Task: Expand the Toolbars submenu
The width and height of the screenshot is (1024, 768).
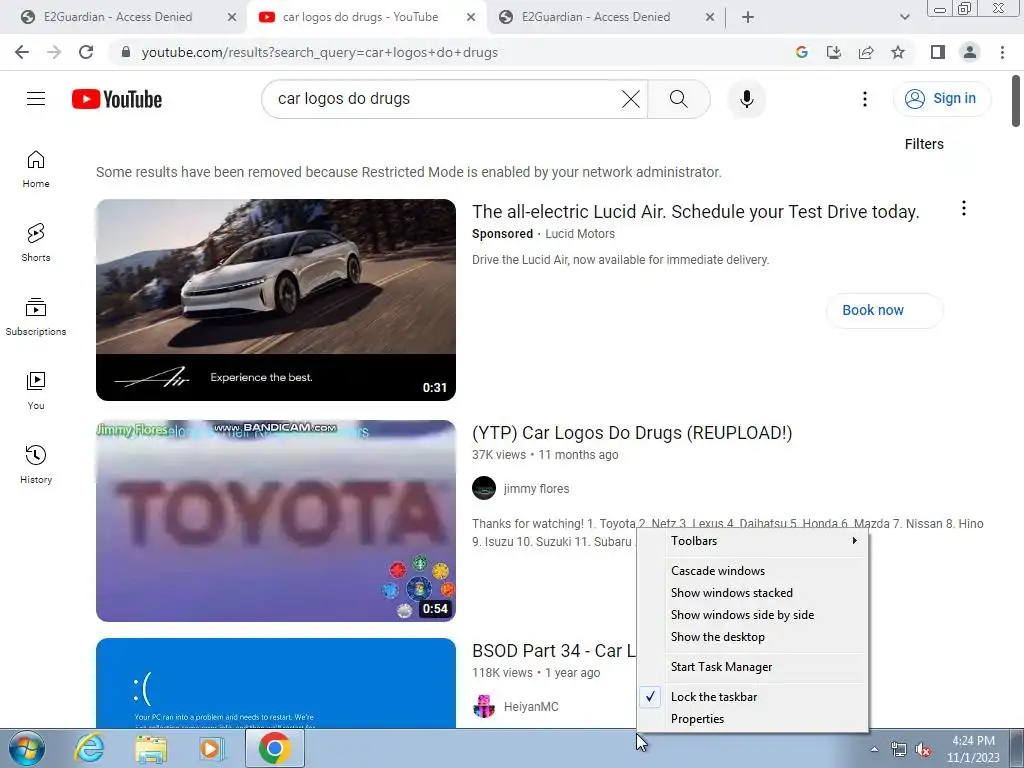Action: click(753, 541)
